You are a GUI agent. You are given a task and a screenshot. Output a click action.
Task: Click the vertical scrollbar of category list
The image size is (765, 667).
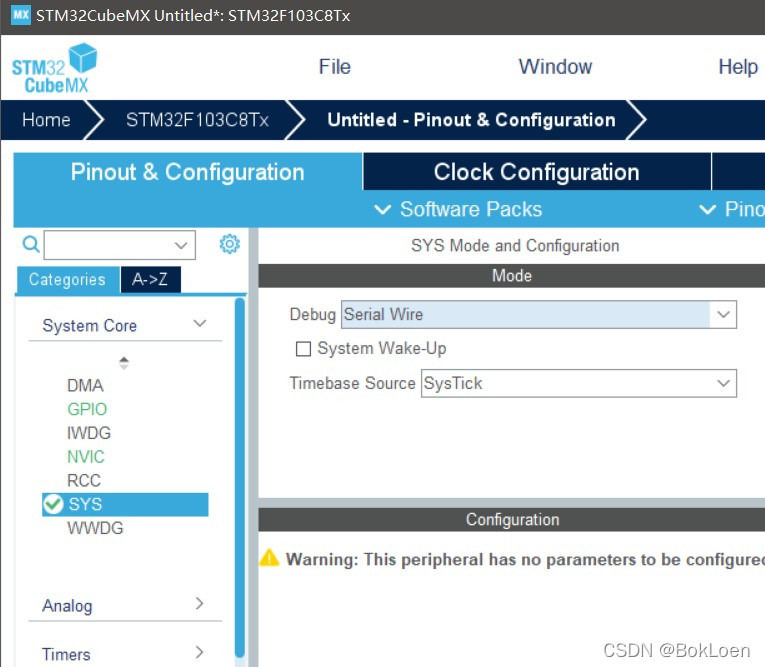[x=240, y=478]
